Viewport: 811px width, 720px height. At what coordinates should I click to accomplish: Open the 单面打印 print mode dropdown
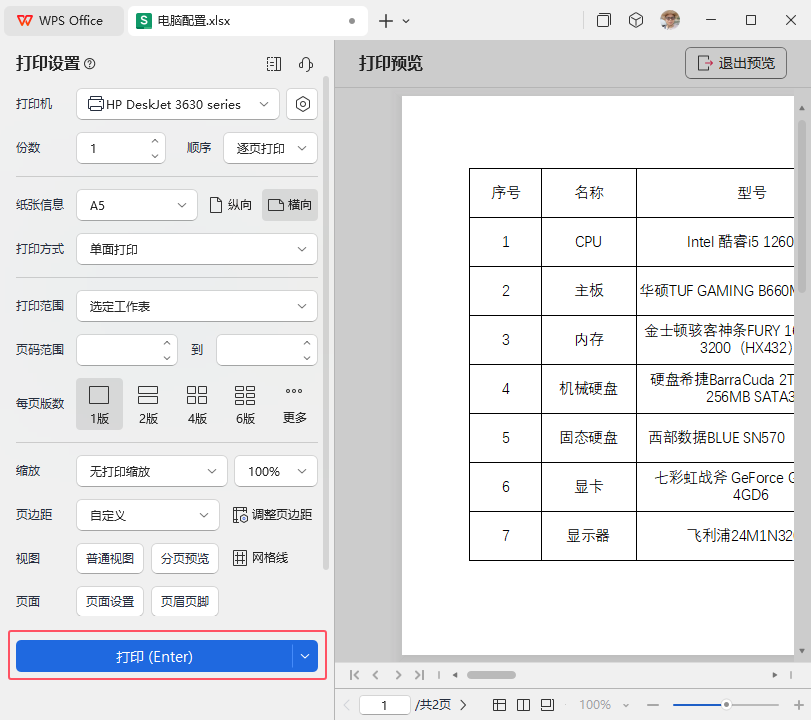pyautogui.click(x=197, y=249)
